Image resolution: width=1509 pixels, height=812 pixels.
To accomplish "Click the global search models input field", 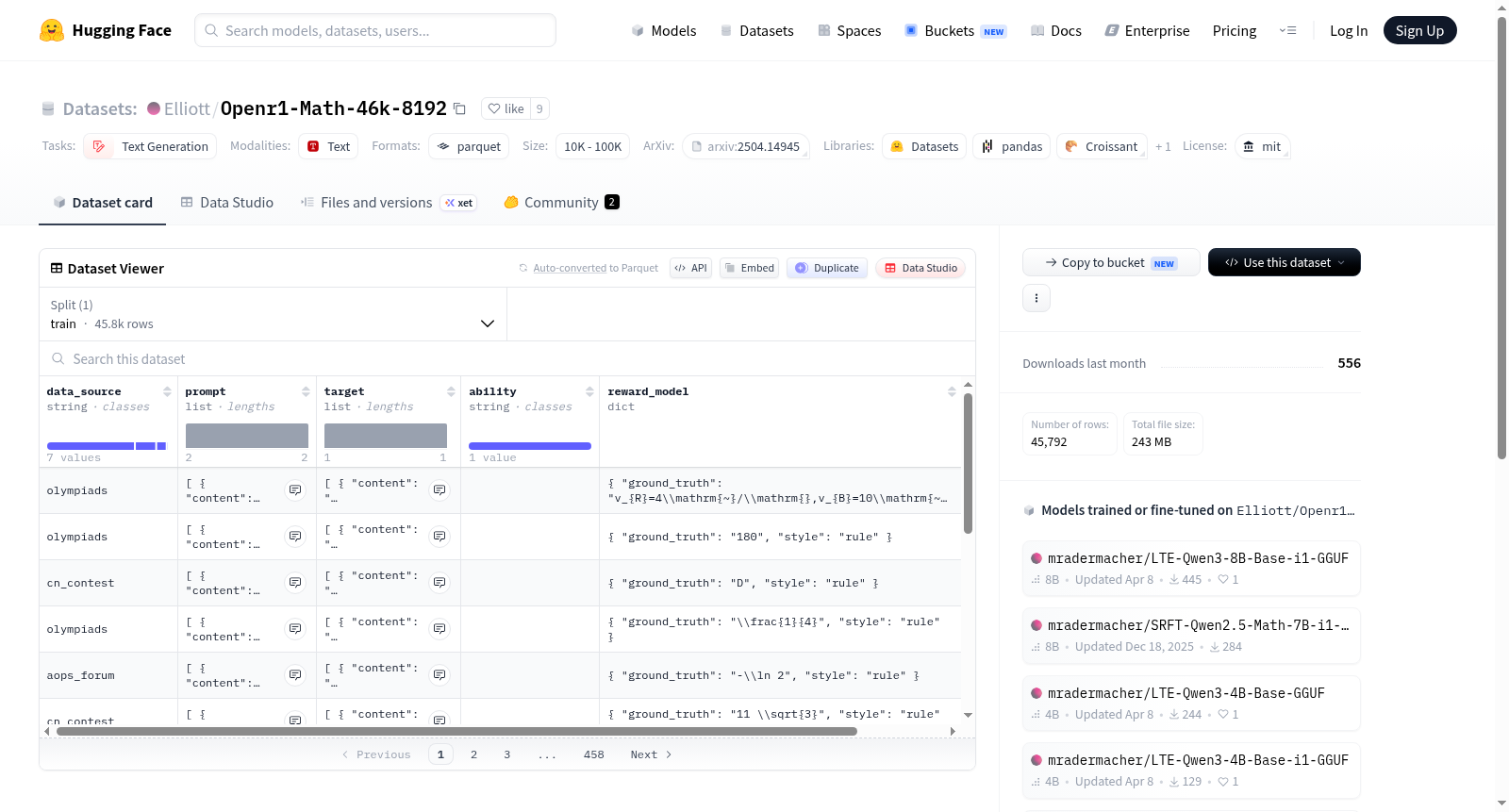I will pos(375,30).
